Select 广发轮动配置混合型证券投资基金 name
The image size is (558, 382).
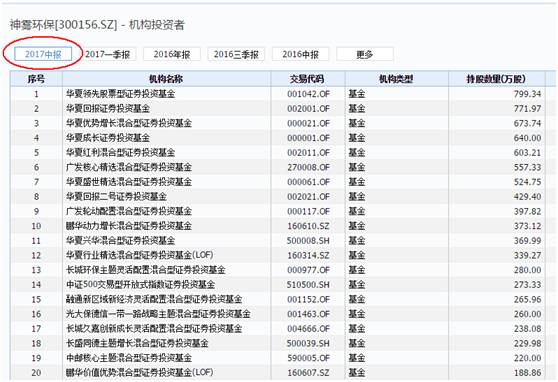(x=129, y=211)
